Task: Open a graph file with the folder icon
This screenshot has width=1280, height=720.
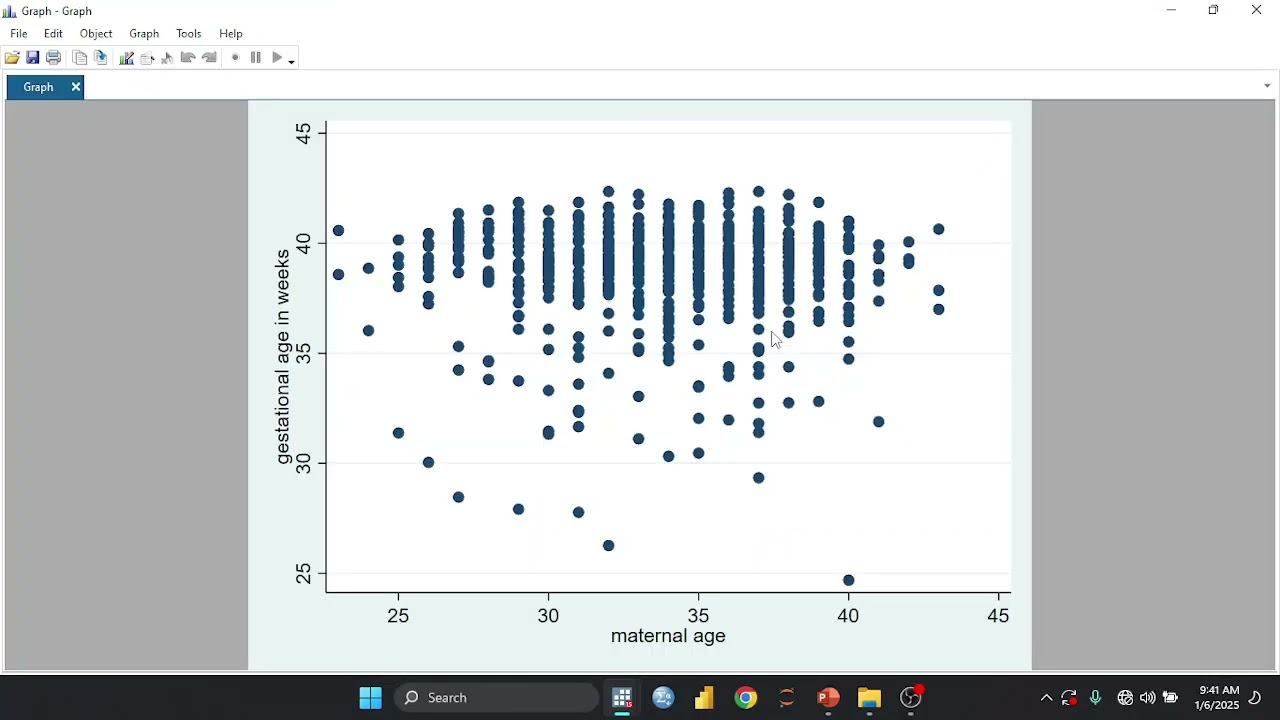Action: pos(12,58)
